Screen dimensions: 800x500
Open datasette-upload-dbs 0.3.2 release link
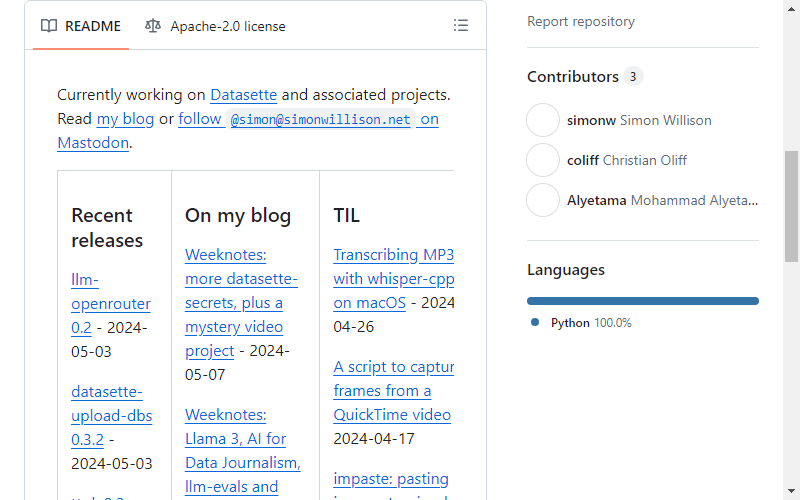(x=112, y=416)
